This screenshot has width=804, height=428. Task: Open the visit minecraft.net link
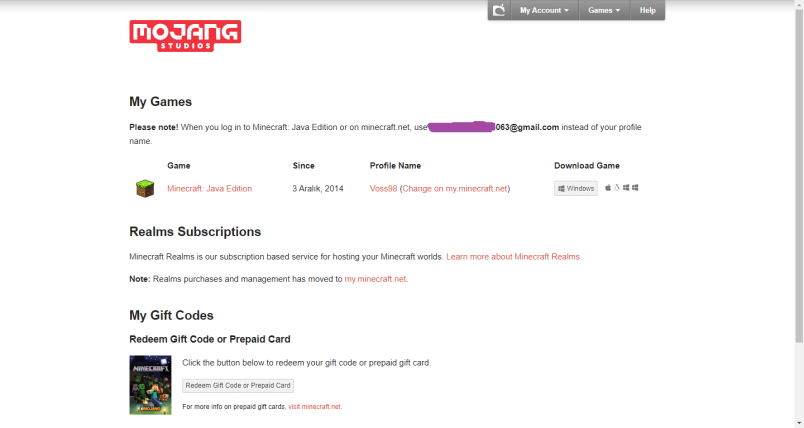click(314, 406)
